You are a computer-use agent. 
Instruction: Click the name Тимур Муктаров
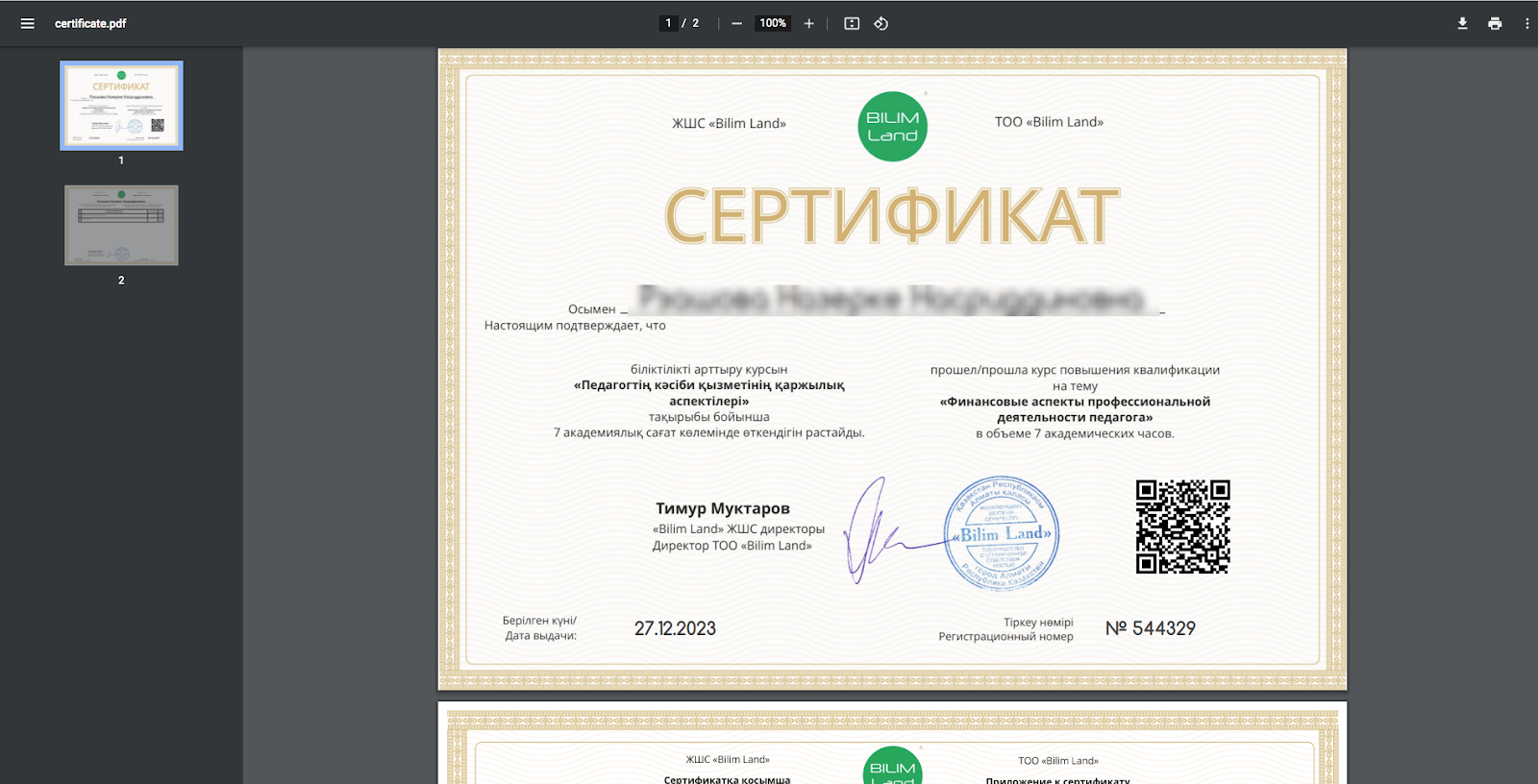point(723,508)
